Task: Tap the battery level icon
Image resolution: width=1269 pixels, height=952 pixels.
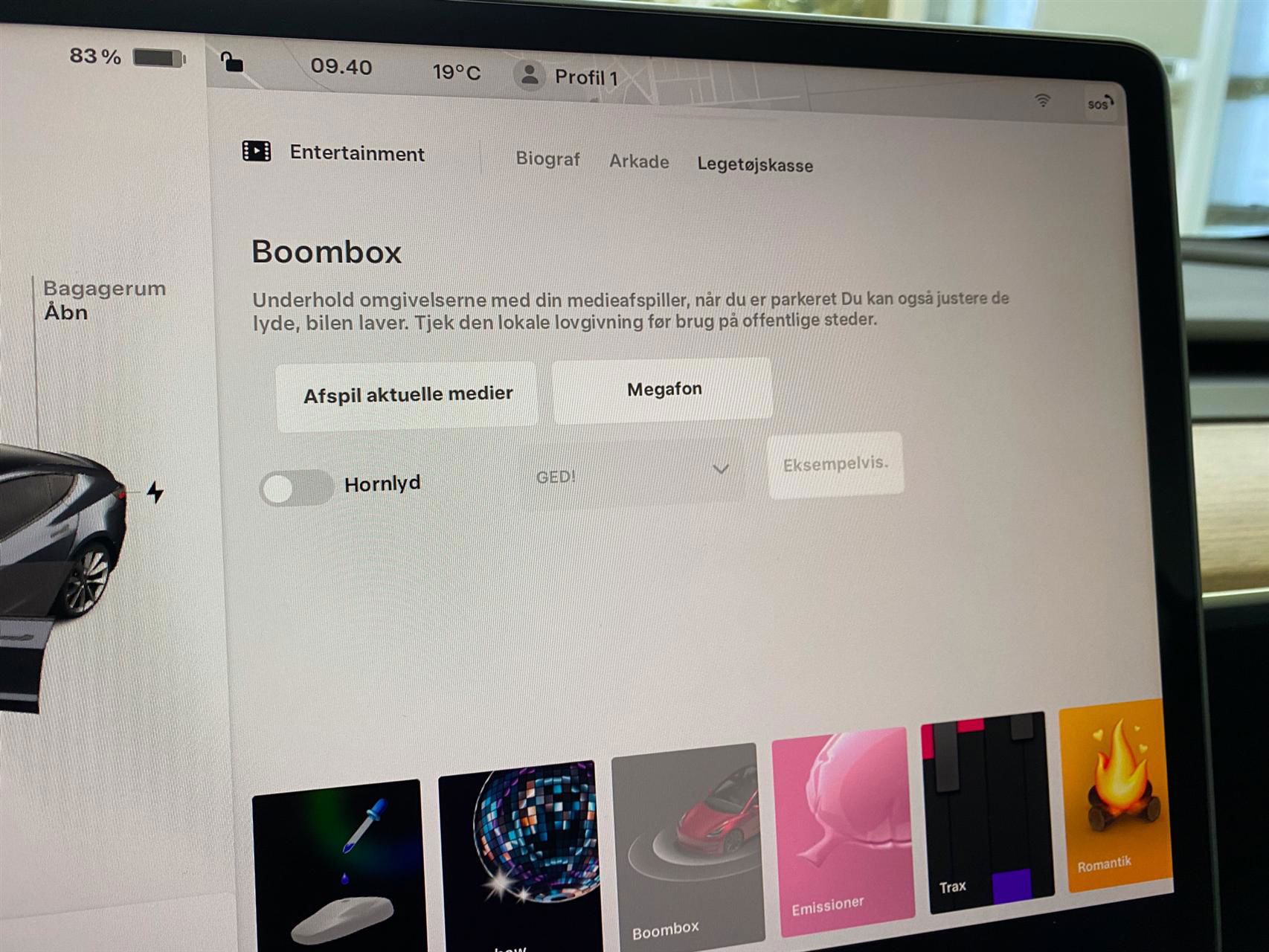Action: pos(159,58)
